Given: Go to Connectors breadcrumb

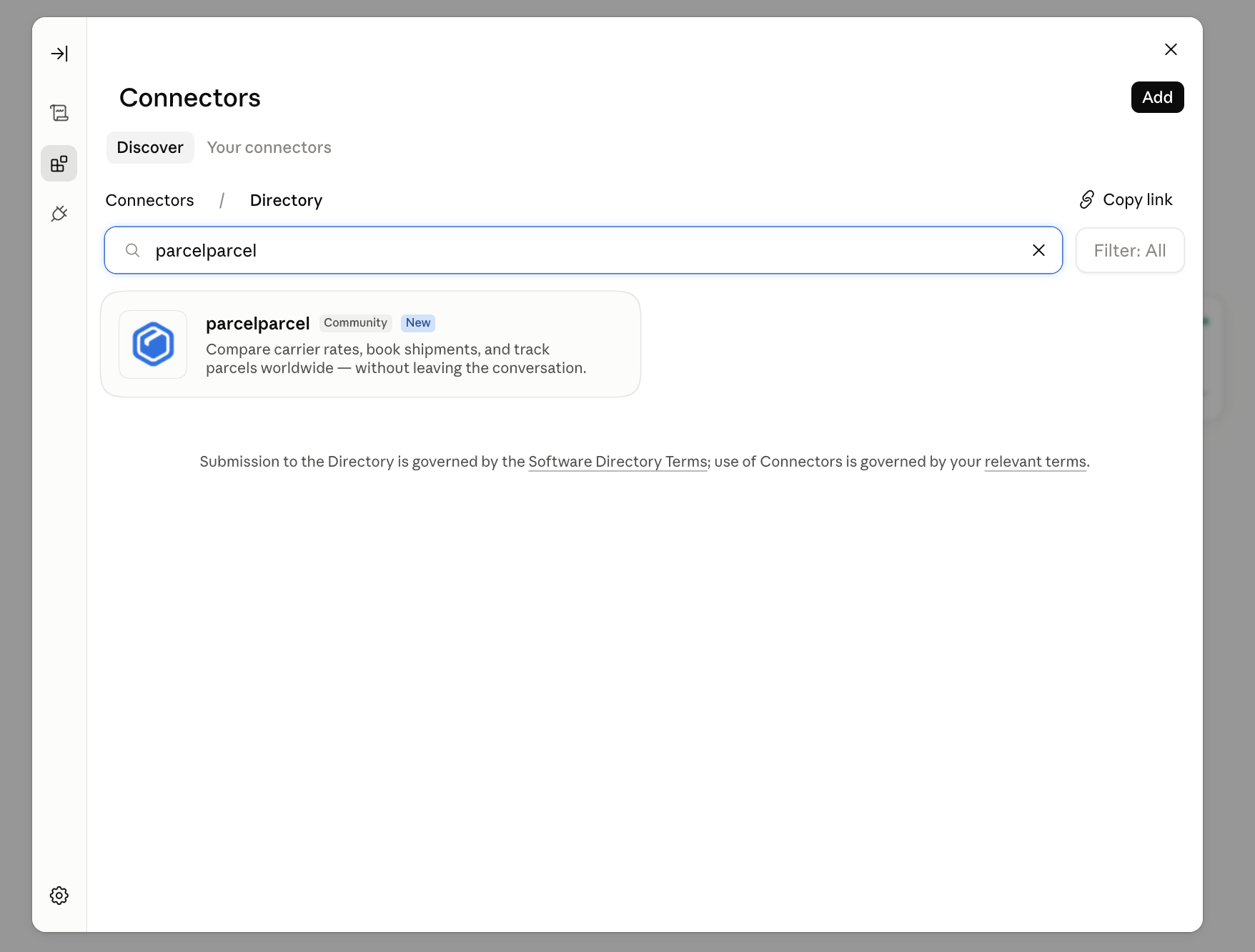Looking at the screenshot, I should 149,200.
